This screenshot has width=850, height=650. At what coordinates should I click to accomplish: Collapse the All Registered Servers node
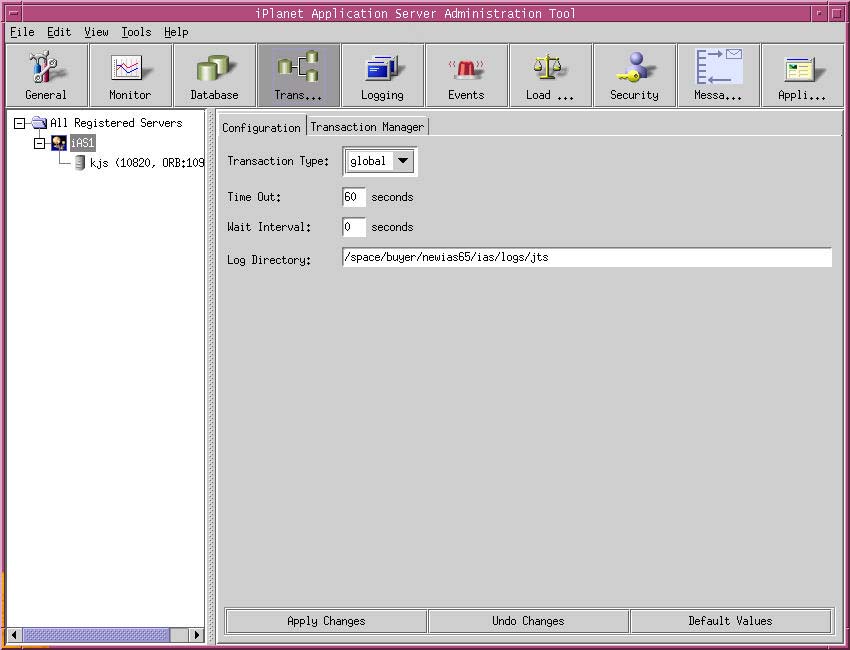20,123
